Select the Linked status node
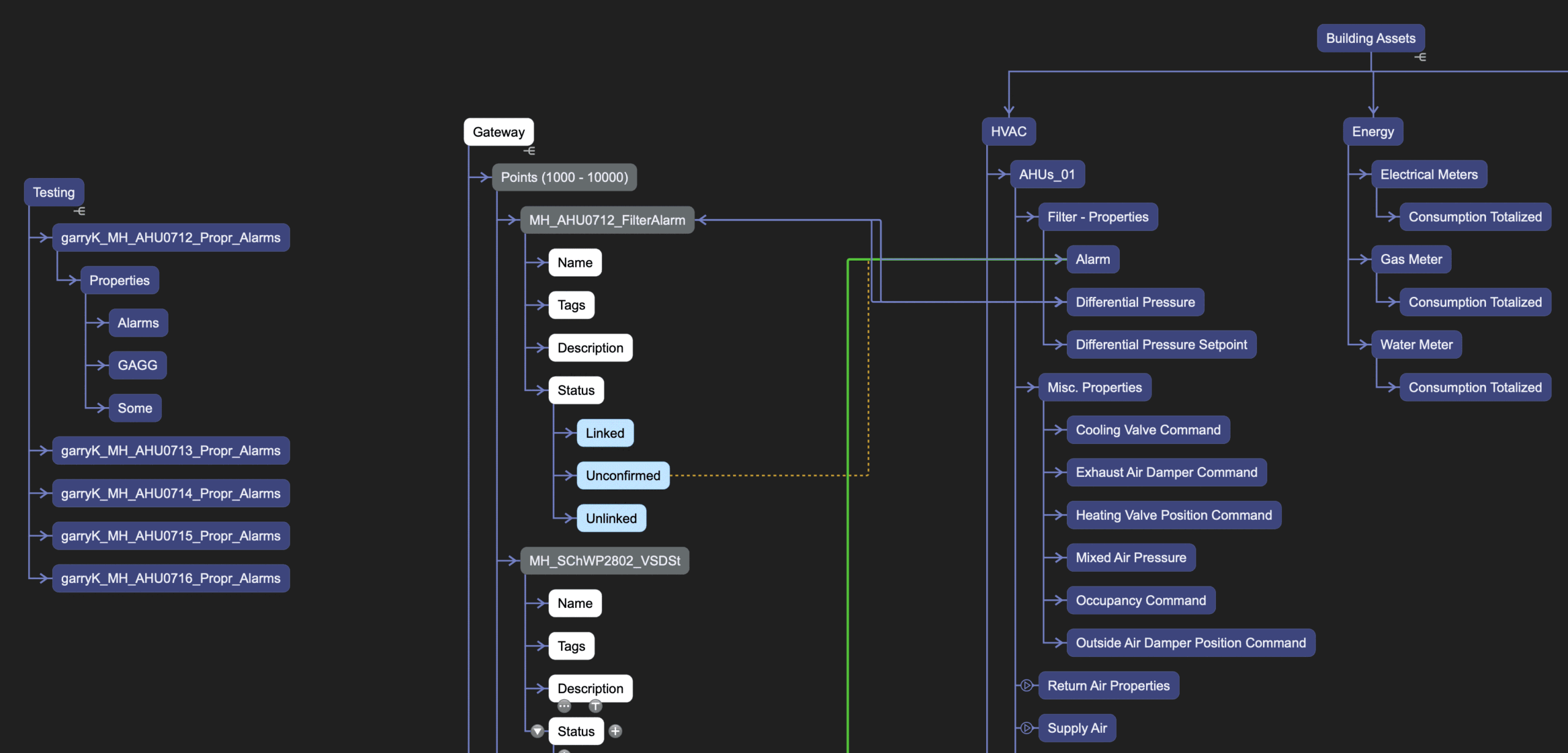This screenshot has width=1568, height=753. (x=605, y=433)
